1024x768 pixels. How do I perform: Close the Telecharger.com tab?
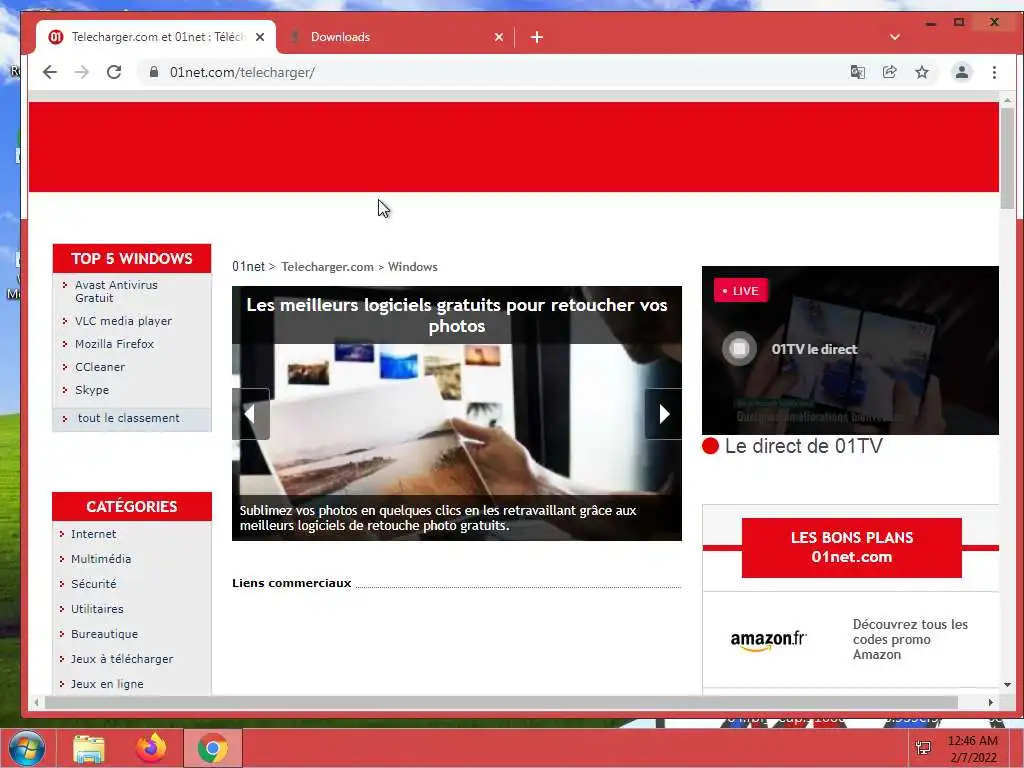click(260, 37)
